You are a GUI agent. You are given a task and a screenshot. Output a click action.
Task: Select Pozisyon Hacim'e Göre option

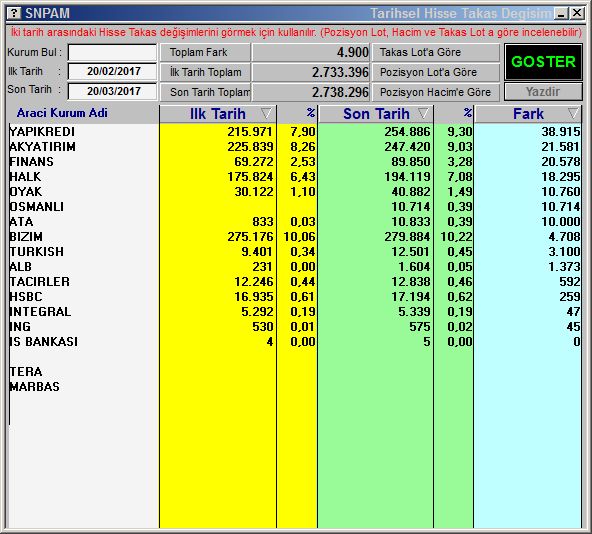[436, 92]
